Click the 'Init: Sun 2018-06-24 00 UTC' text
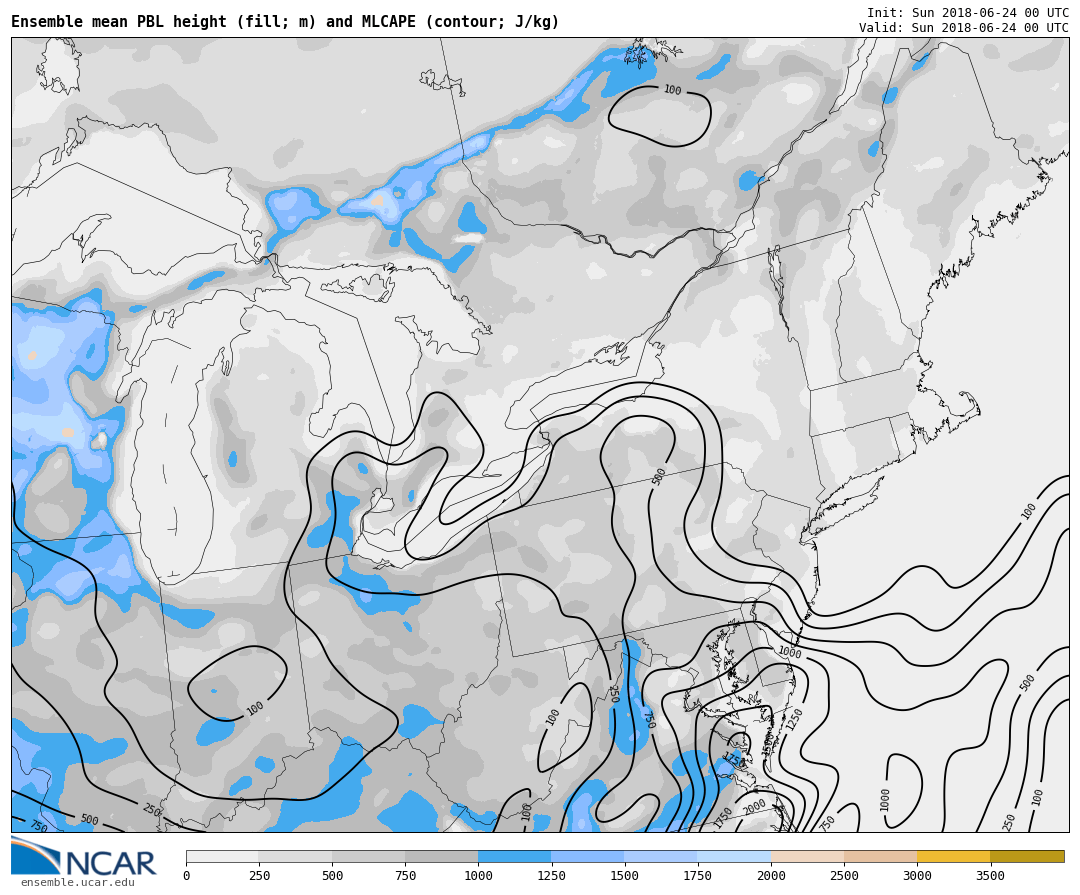 (x=968, y=13)
